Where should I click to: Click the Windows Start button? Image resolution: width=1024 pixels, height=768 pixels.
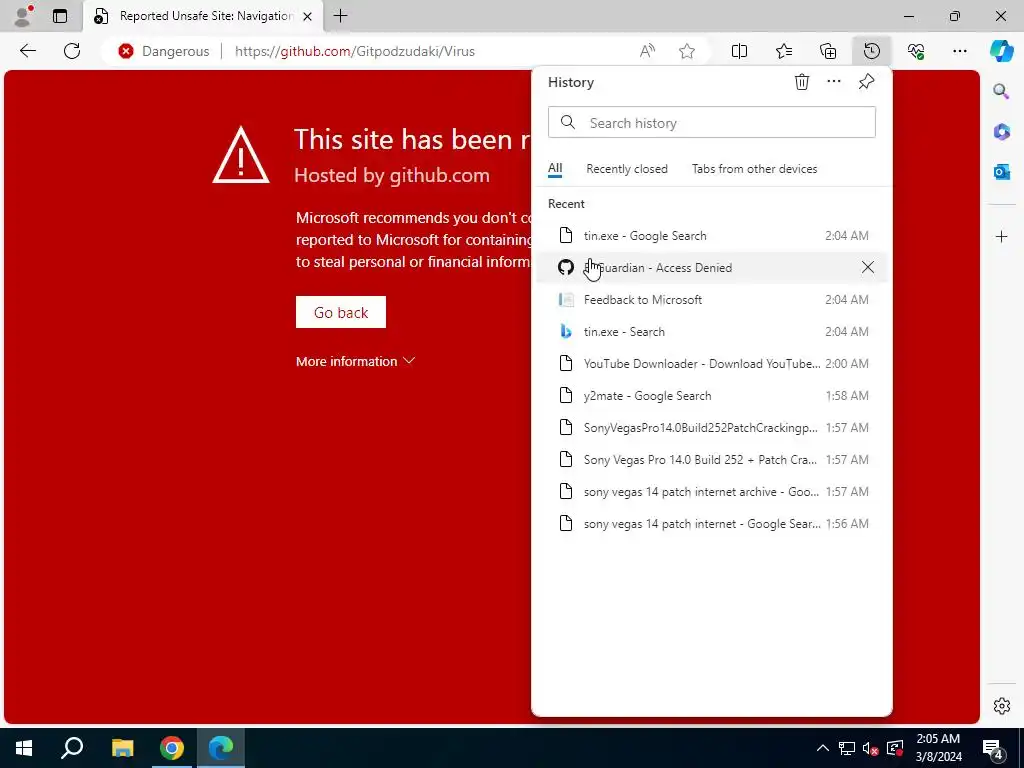(24, 748)
